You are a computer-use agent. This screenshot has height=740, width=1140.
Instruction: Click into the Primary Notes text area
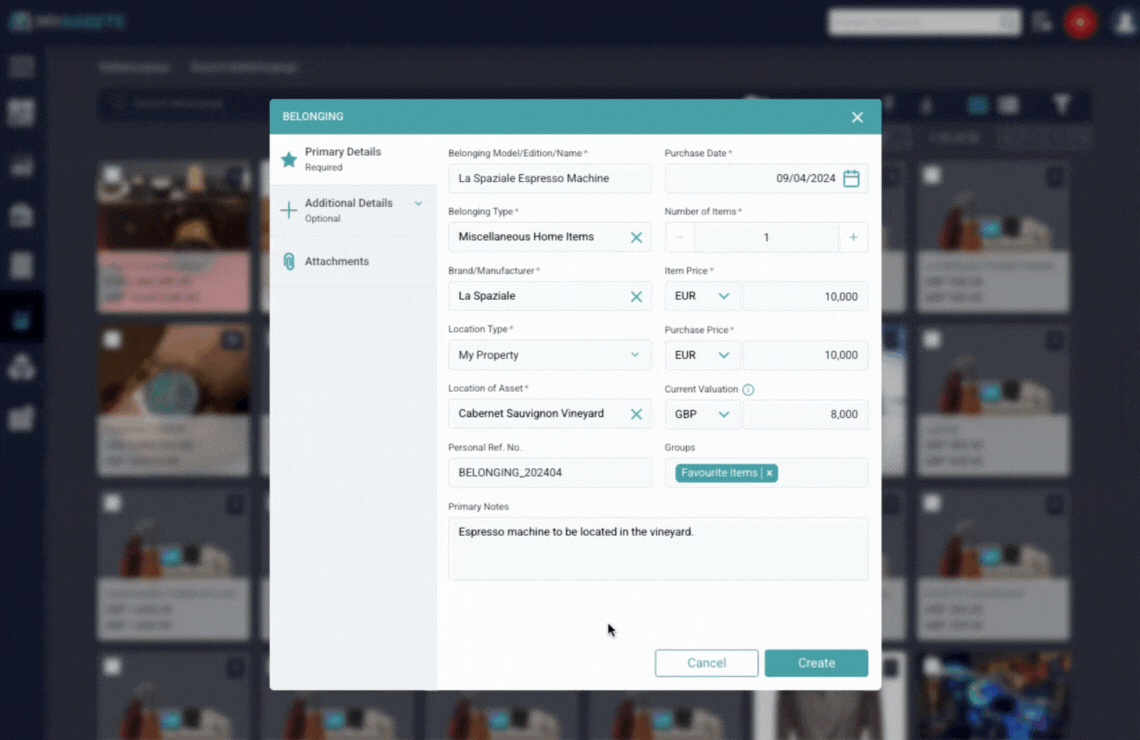tap(658, 549)
